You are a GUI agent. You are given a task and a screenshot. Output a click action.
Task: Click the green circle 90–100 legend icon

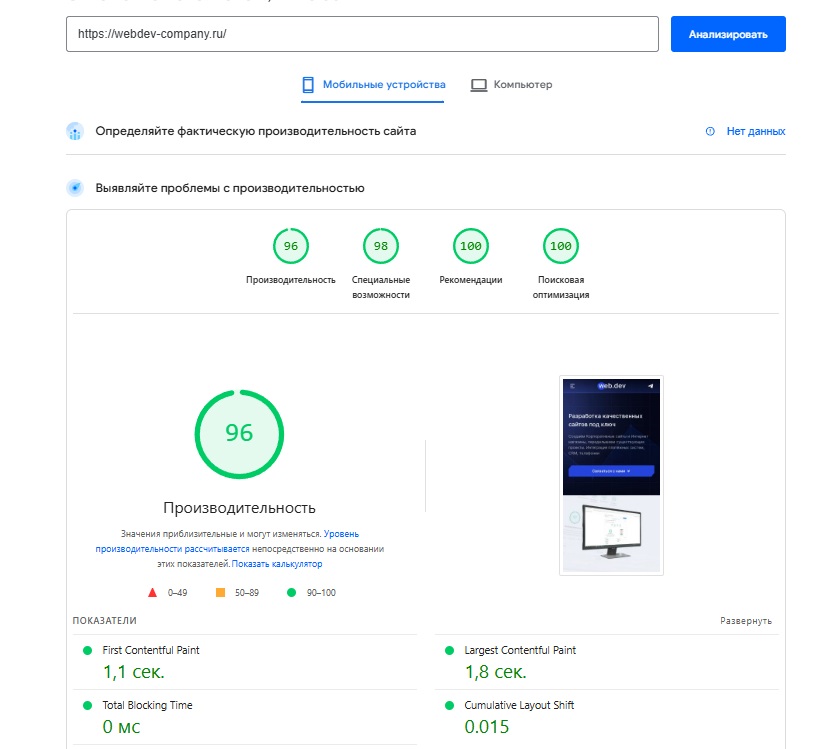291,593
